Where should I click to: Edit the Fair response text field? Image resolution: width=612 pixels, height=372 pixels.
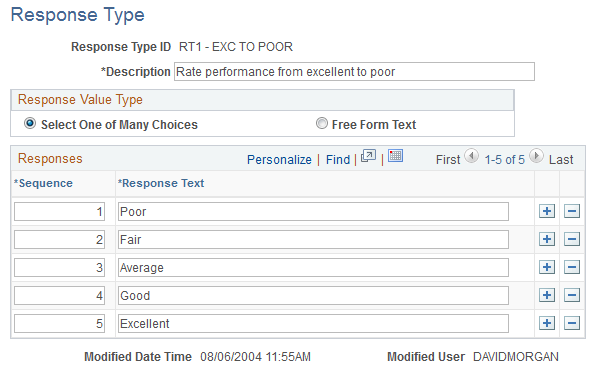[313, 240]
